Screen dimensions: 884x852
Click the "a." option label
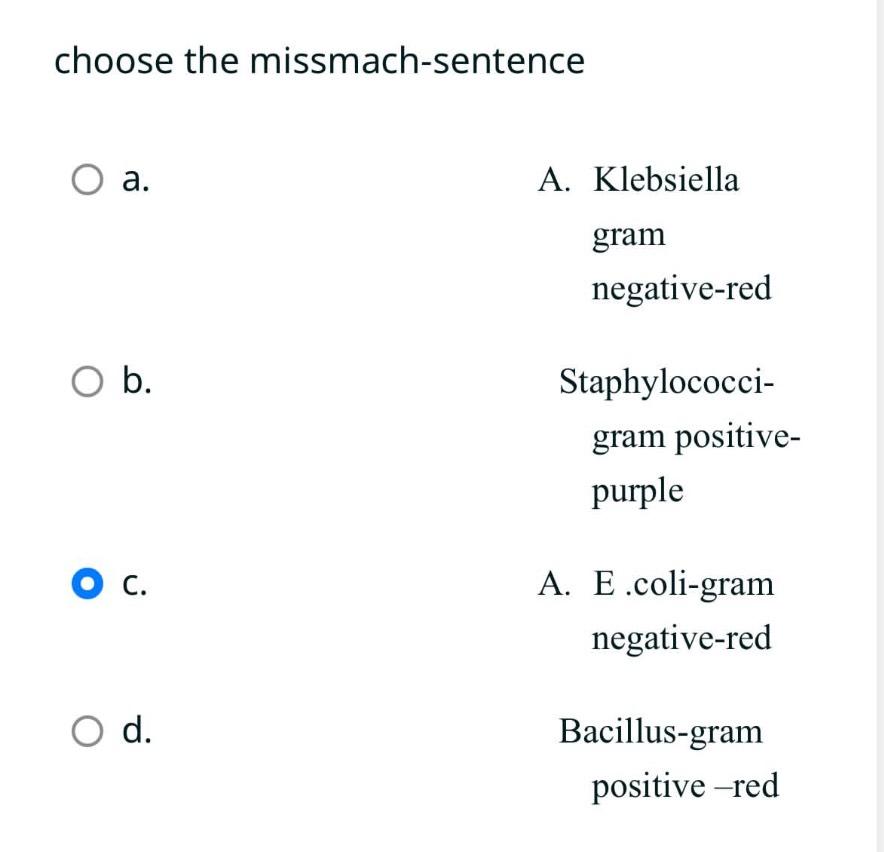click(136, 180)
